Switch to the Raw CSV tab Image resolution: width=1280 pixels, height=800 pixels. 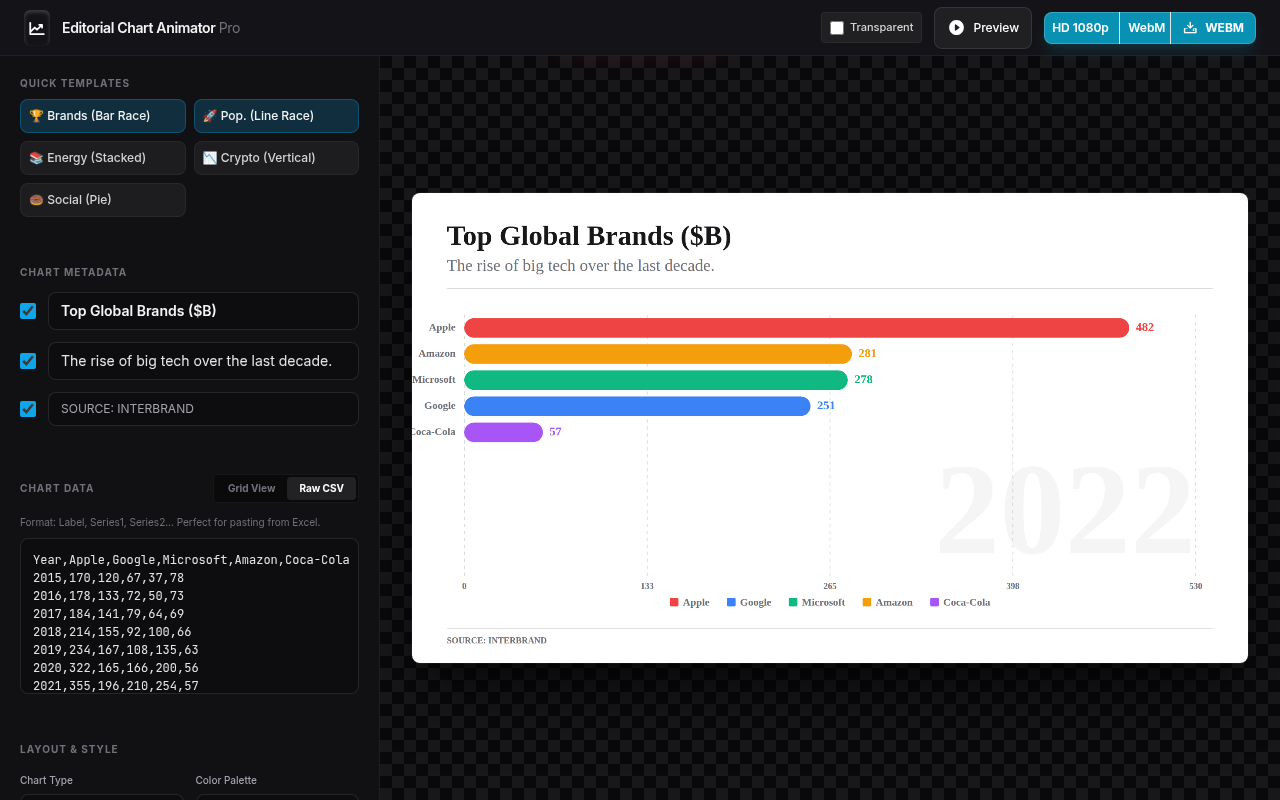321,488
